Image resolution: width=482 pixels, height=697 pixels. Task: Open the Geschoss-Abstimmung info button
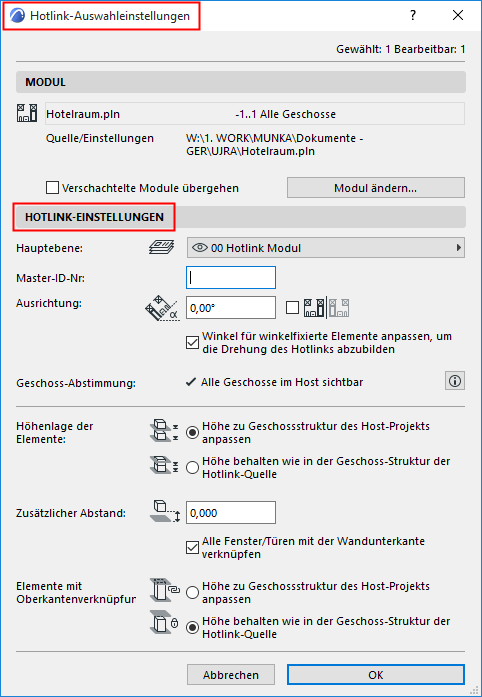(455, 381)
